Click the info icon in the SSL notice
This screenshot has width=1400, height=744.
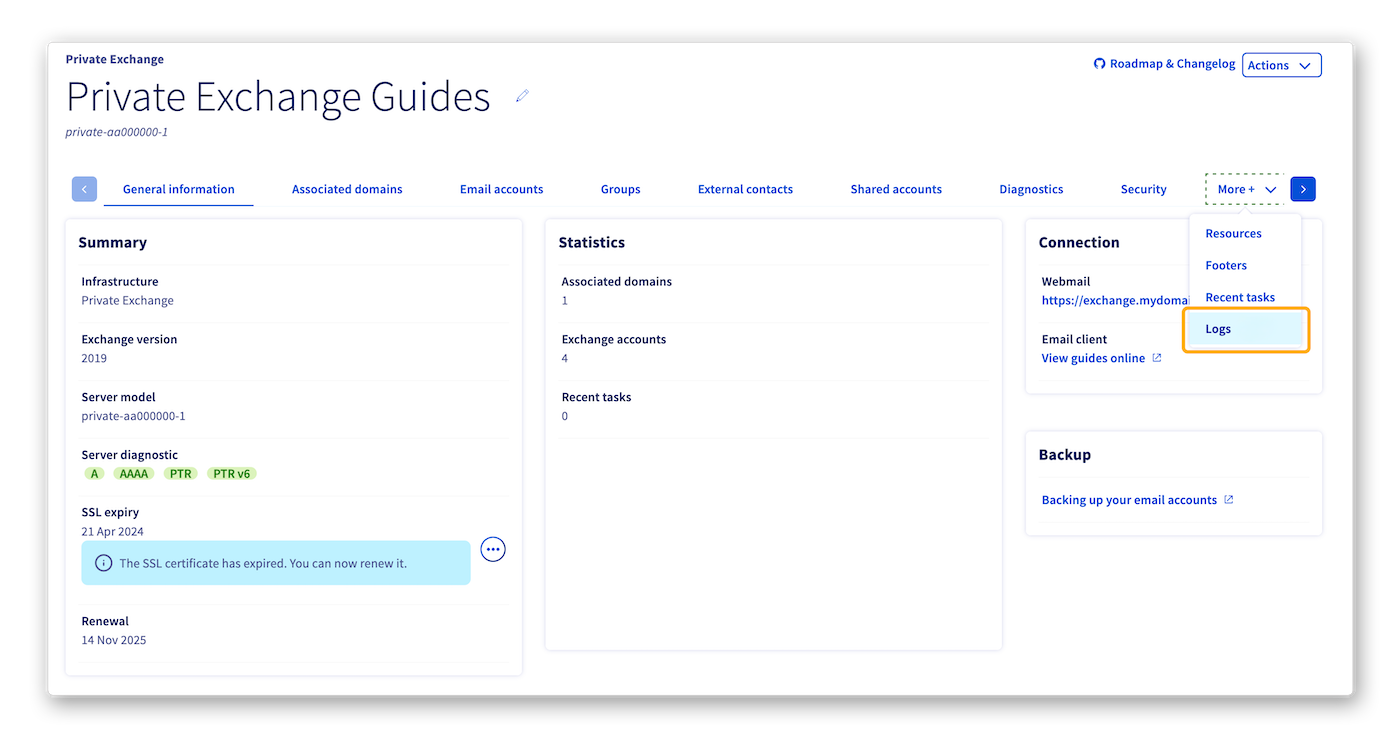102,563
